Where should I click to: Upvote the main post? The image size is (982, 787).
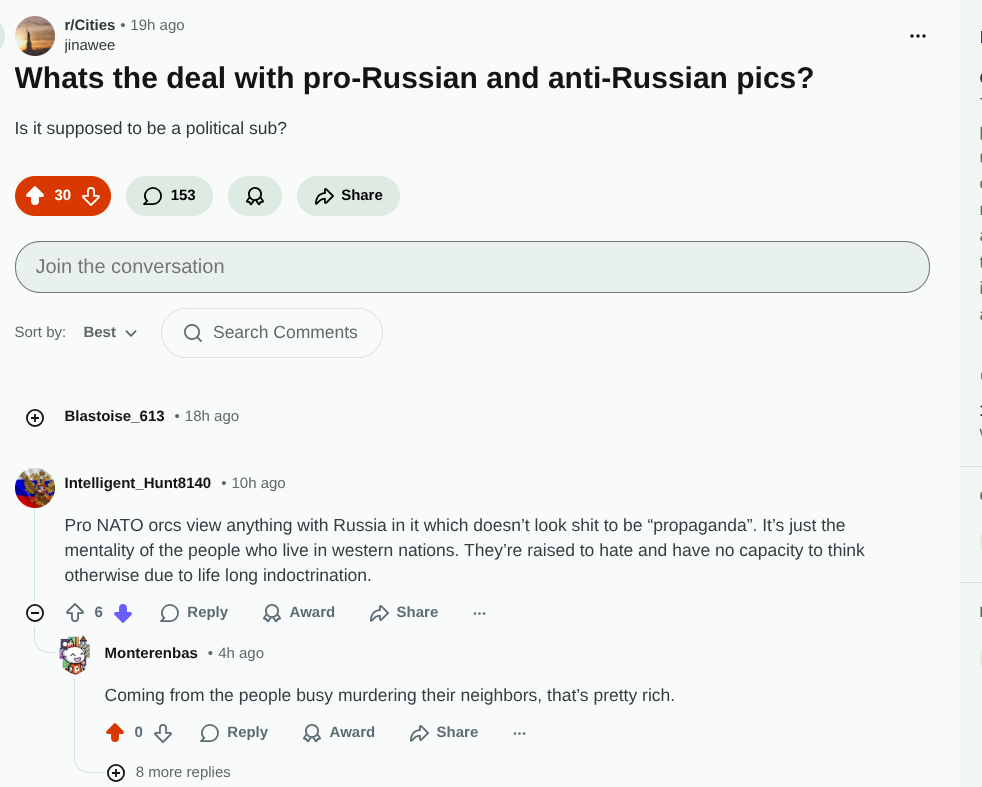point(35,196)
